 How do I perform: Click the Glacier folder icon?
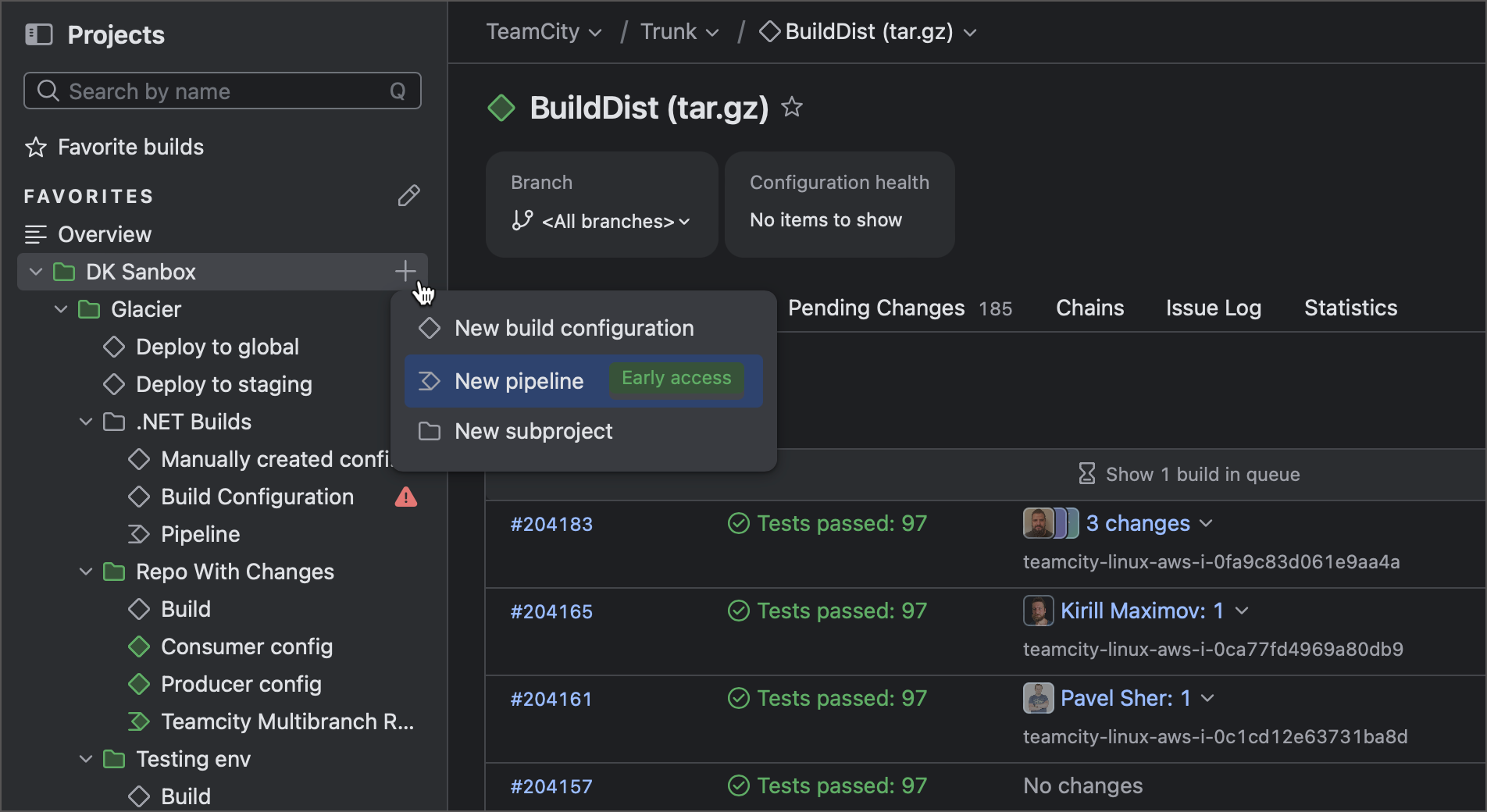[x=89, y=309]
